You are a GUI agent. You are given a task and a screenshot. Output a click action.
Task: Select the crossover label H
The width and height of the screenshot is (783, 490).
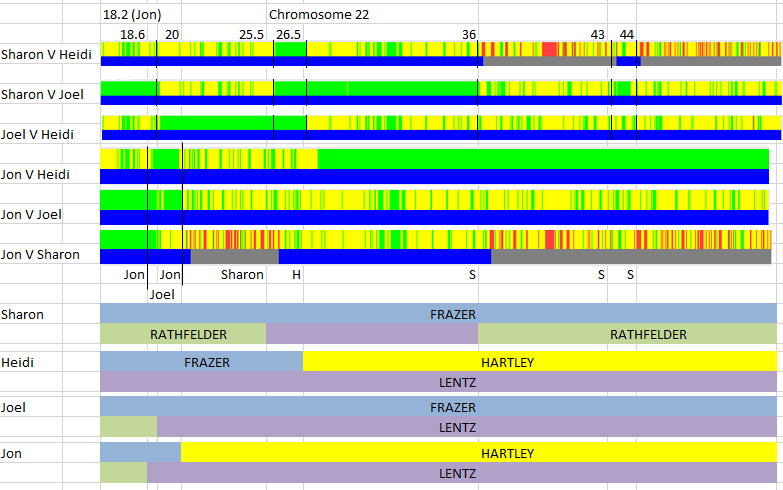pos(296,274)
